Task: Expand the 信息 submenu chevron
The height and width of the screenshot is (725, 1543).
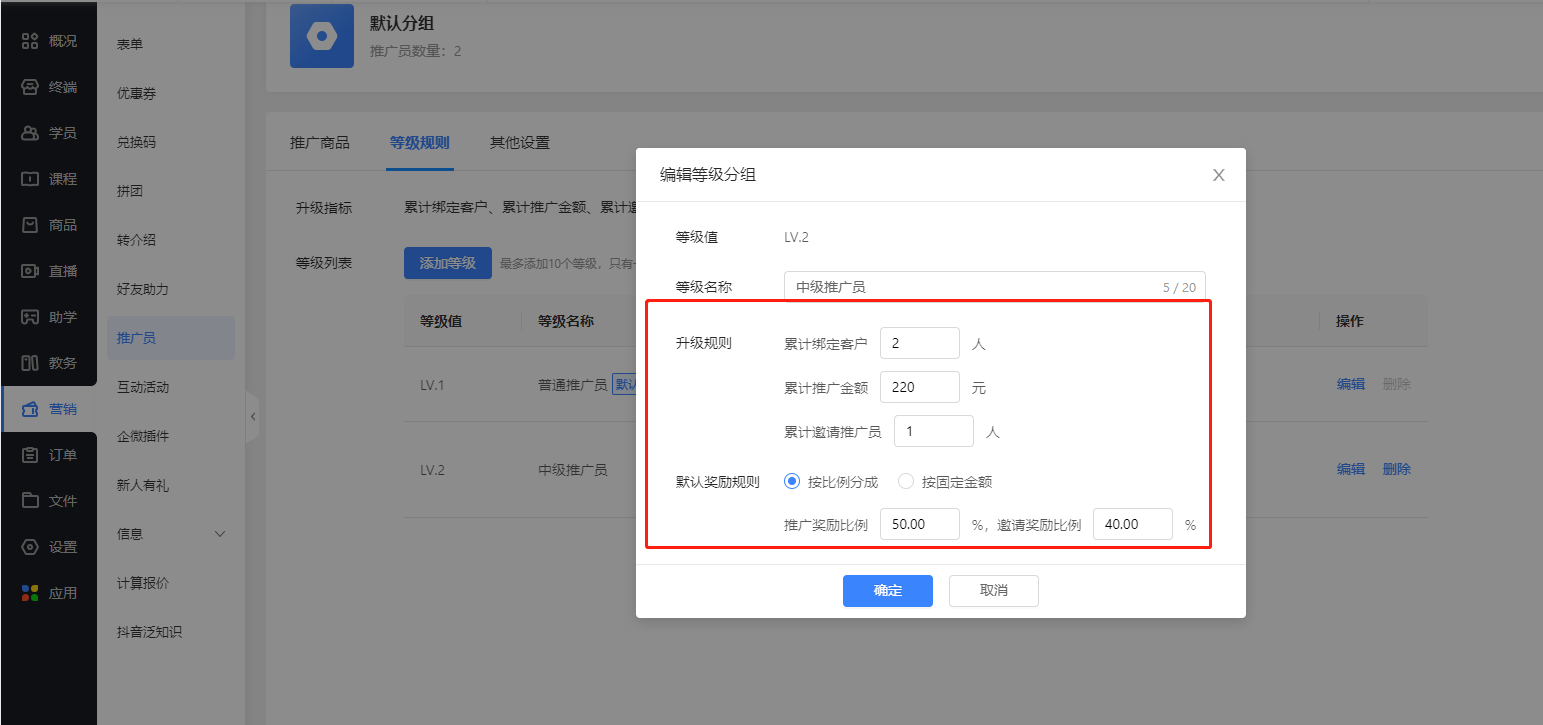Action: coord(221,534)
